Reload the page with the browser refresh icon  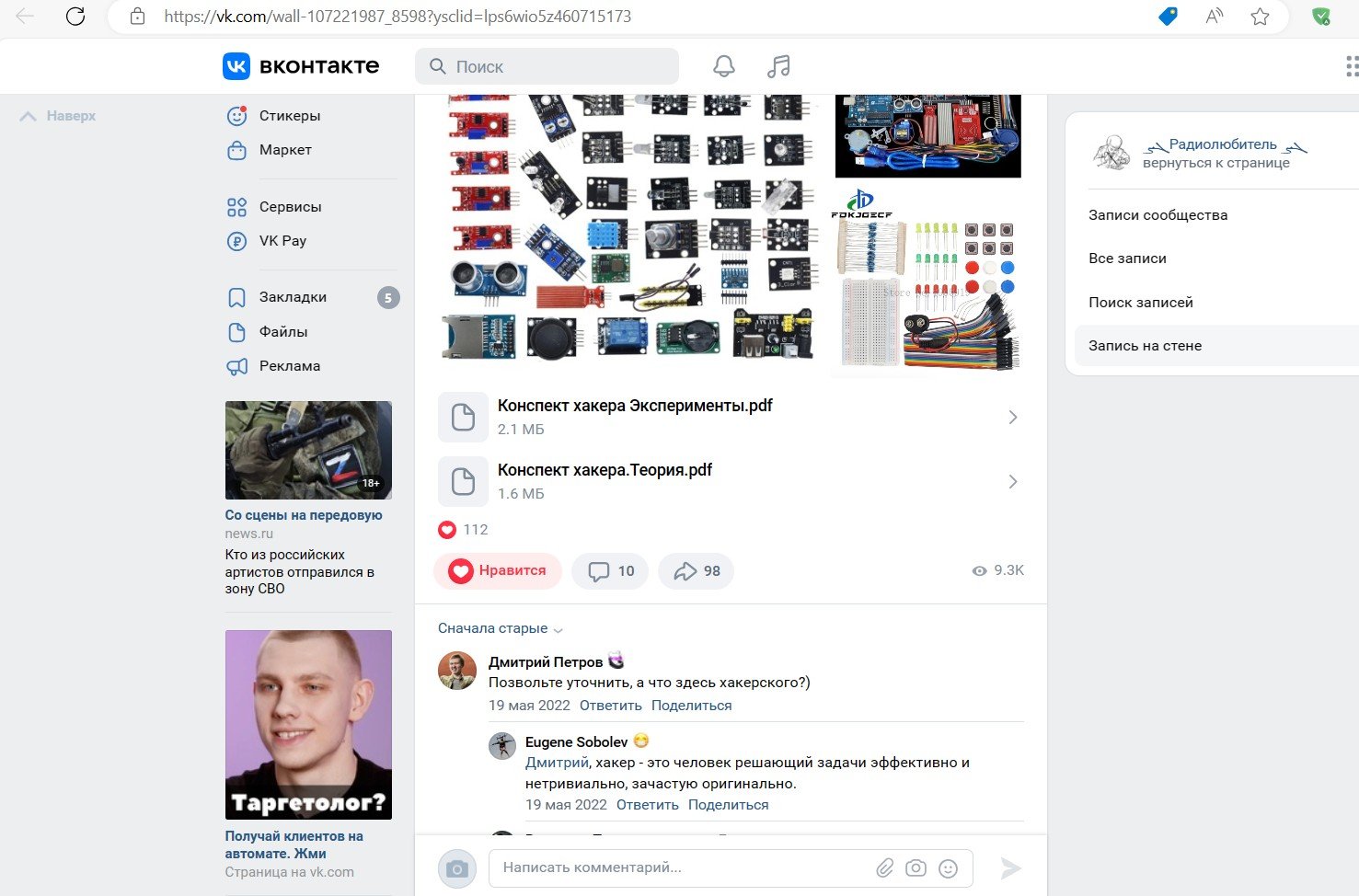pos(75,16)
